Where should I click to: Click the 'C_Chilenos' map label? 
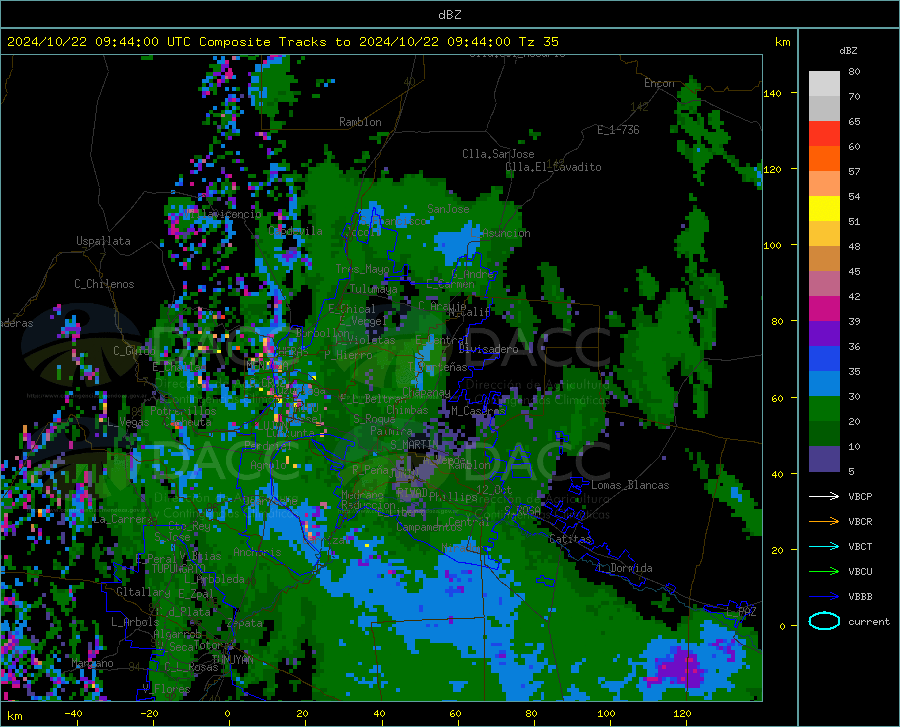104,284
